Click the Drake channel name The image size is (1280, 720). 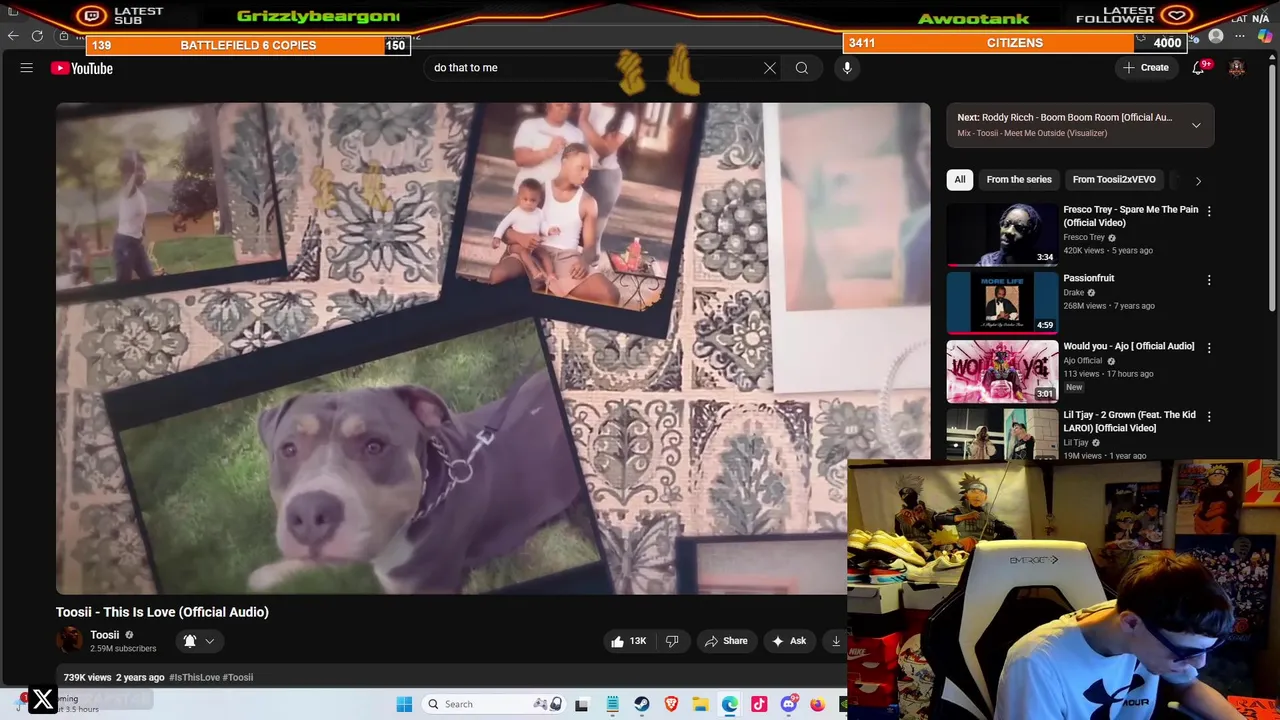(x=1074, y=292)
